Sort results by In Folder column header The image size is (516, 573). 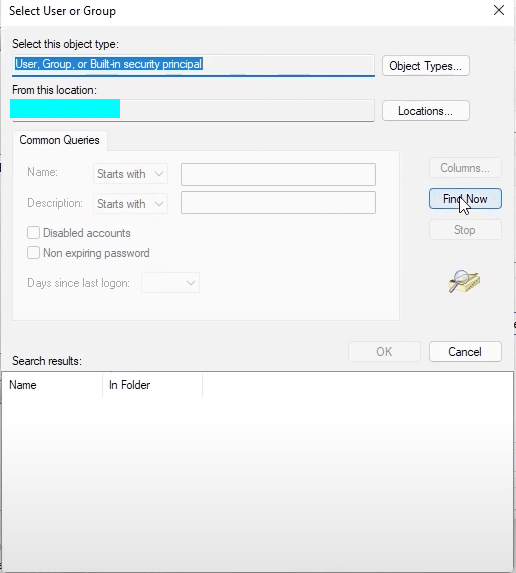pos(152,385)
